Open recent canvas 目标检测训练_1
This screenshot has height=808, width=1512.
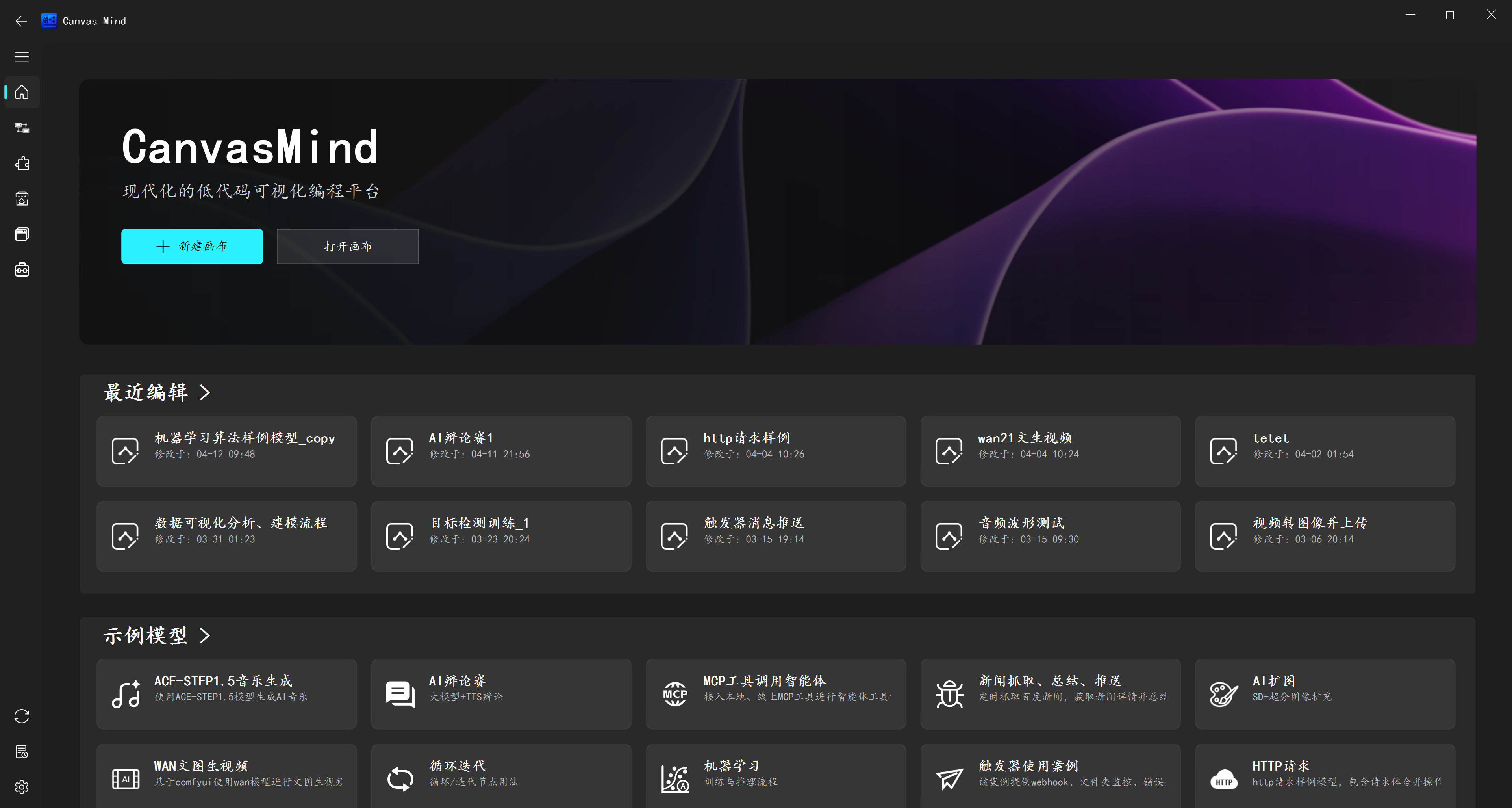tap(501, 536)
